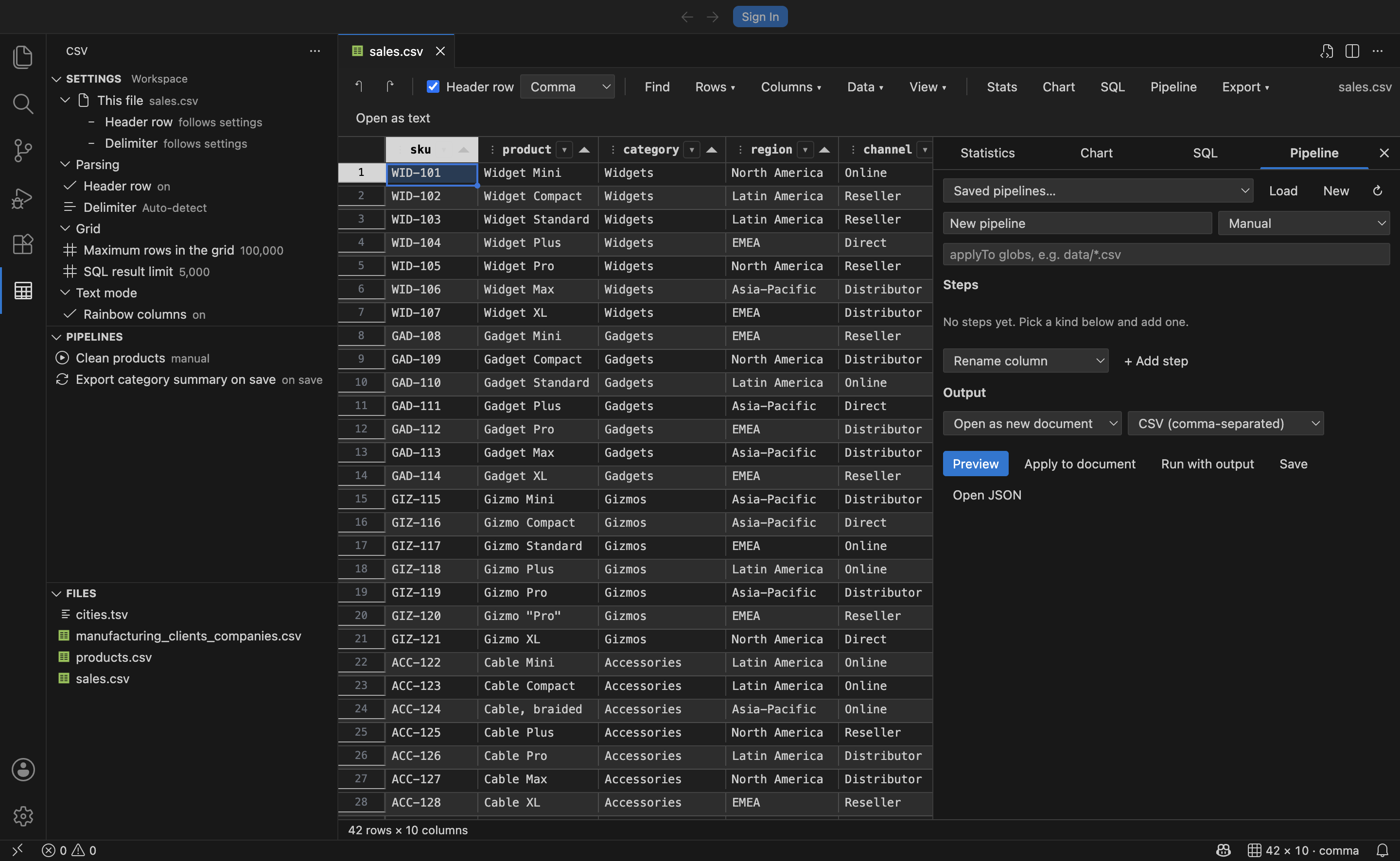Open the Manage gear menu
The image size is (1400, 861).
(x=23, y=816)
